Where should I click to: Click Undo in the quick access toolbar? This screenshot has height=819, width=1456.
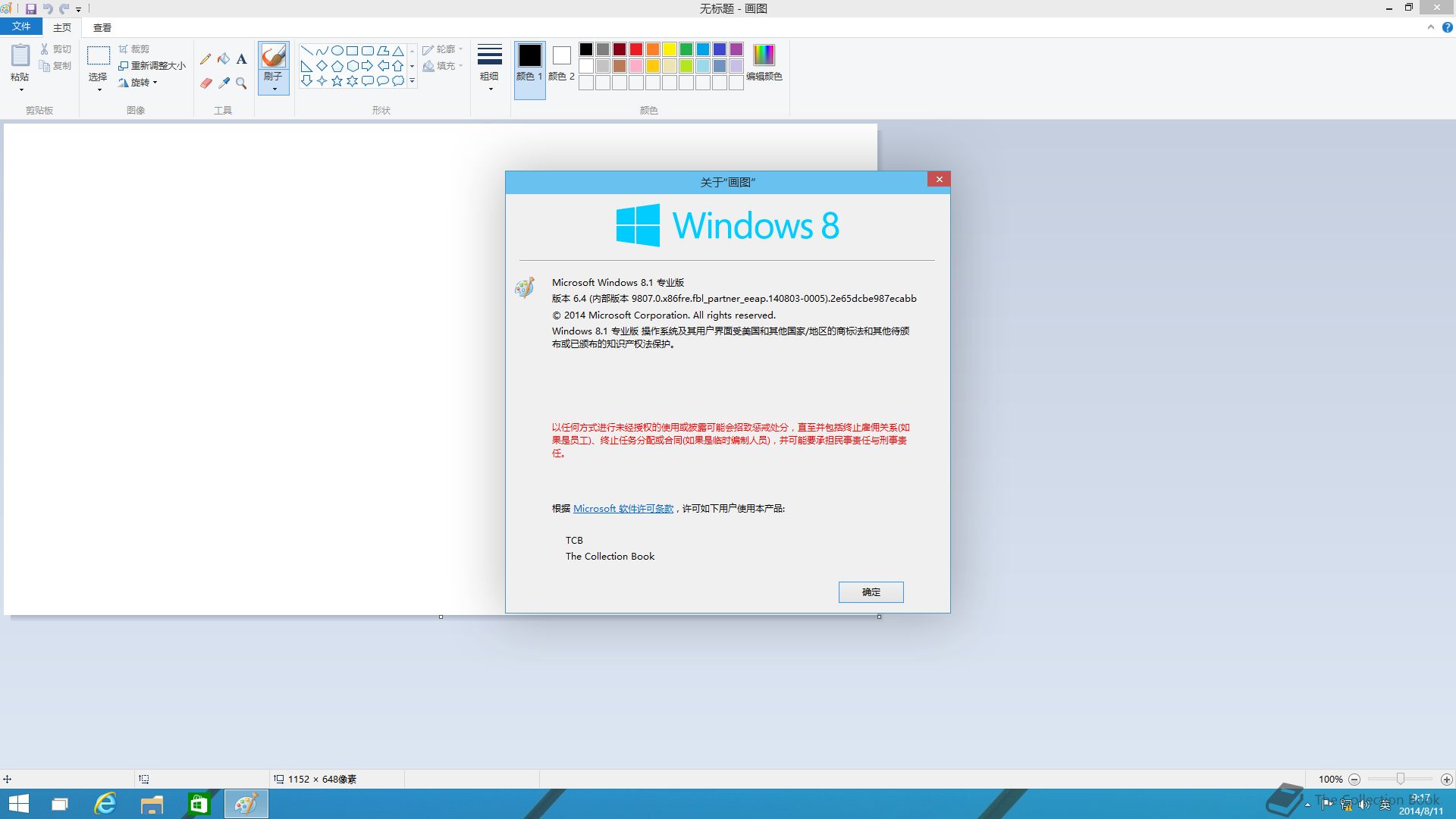(x=48, y=9)
